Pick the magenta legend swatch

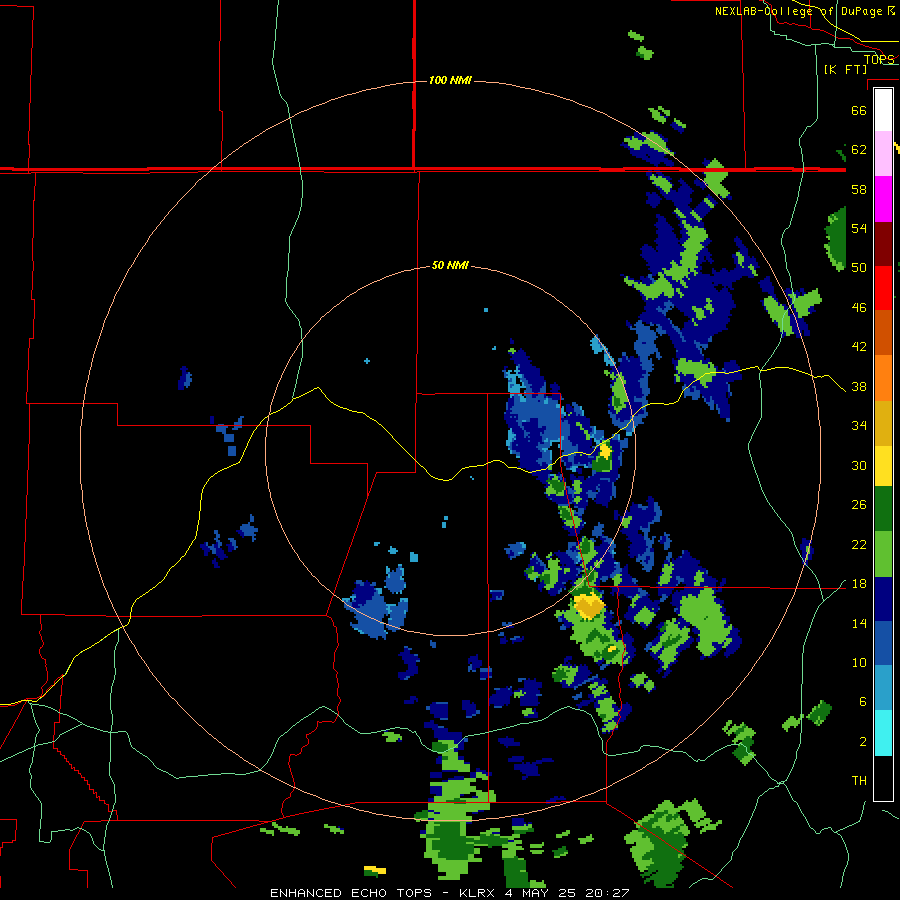point(883,199)
